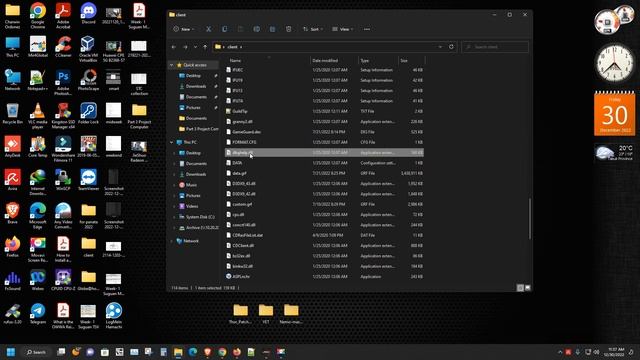The width and height of the screenshot is (640, 360).
Task: Click the Share icon in toolbar
Action: tap(272, 29)
